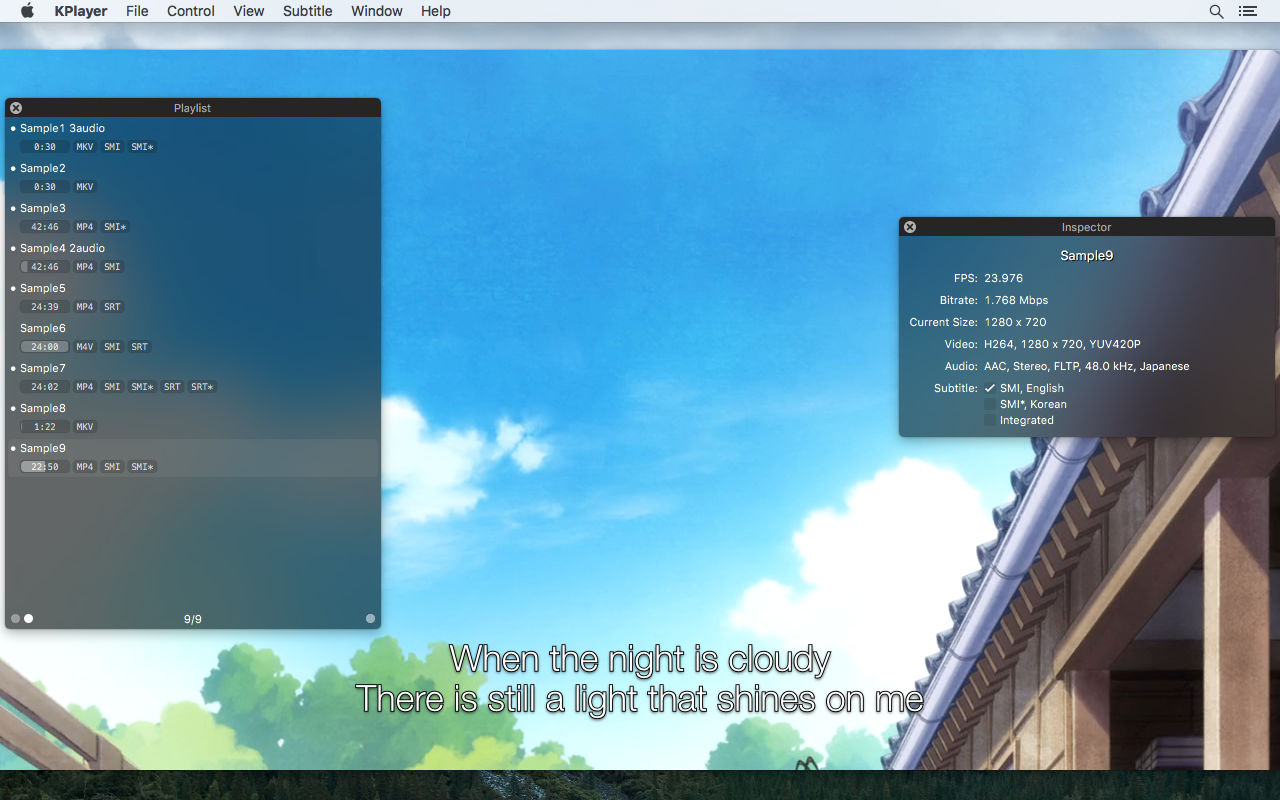
Task: Select Sample4 2audio in the playlist
Action: (193, 258)
